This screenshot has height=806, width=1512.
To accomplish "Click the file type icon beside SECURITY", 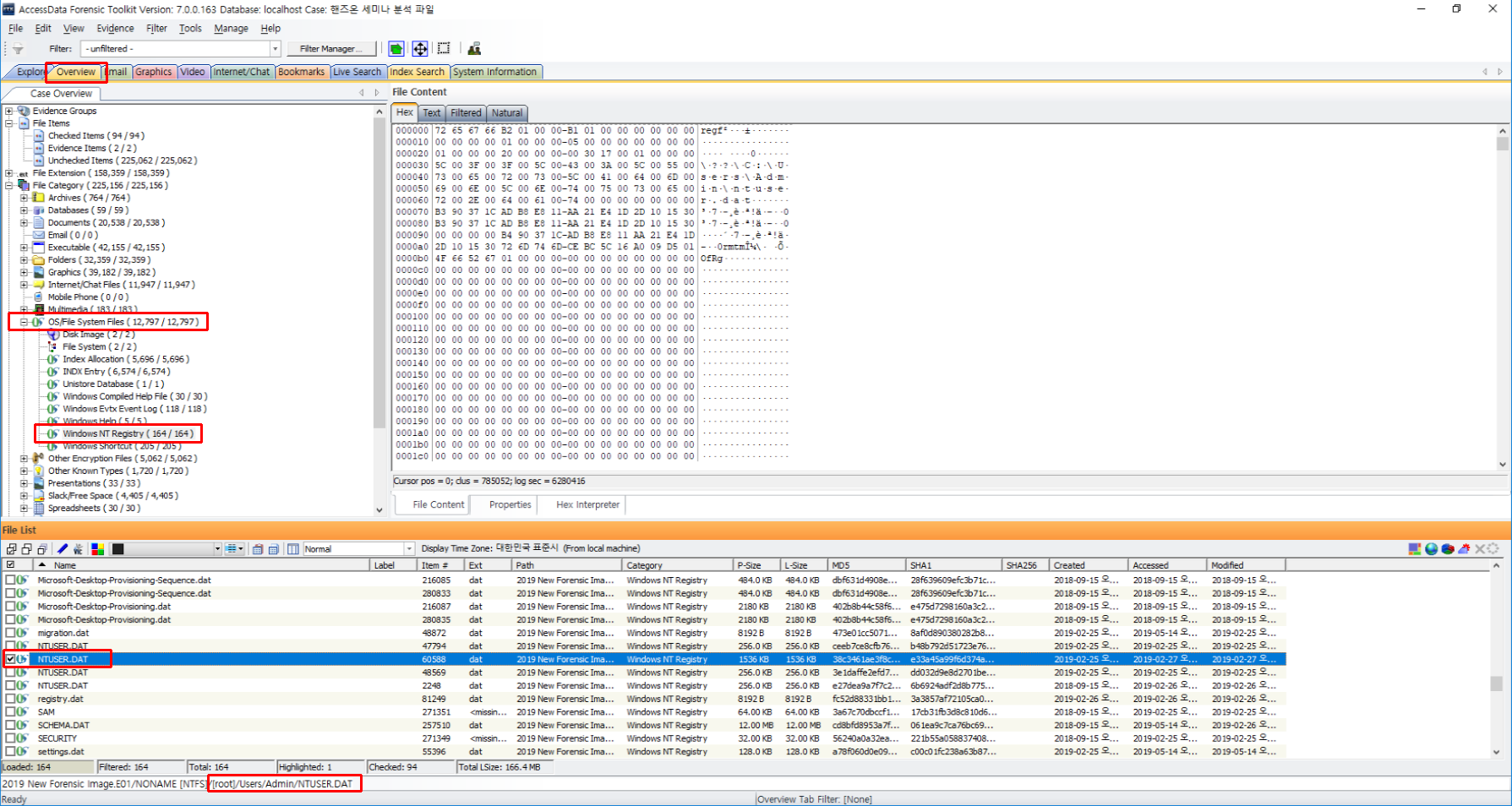I will click(23, 738).
